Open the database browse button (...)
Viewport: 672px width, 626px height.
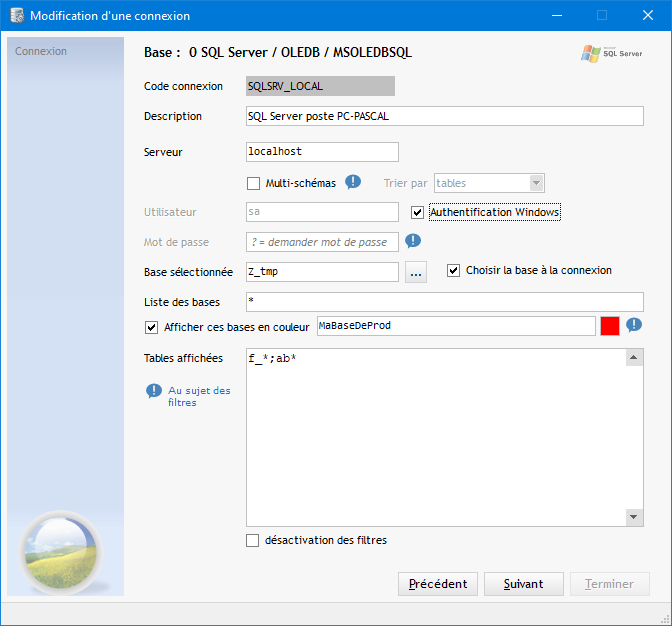[416, 272]
